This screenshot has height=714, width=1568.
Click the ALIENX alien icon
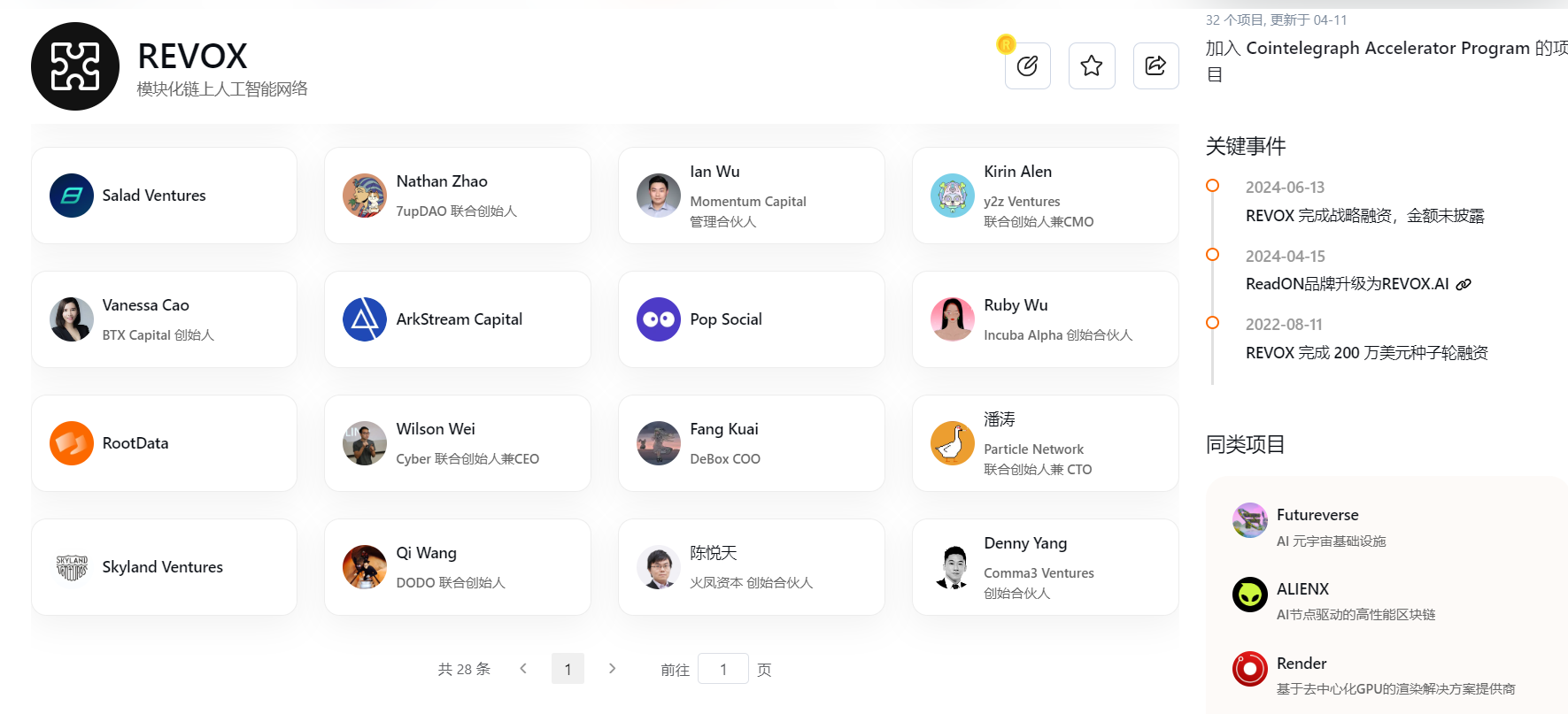(x=1249, y=595)
